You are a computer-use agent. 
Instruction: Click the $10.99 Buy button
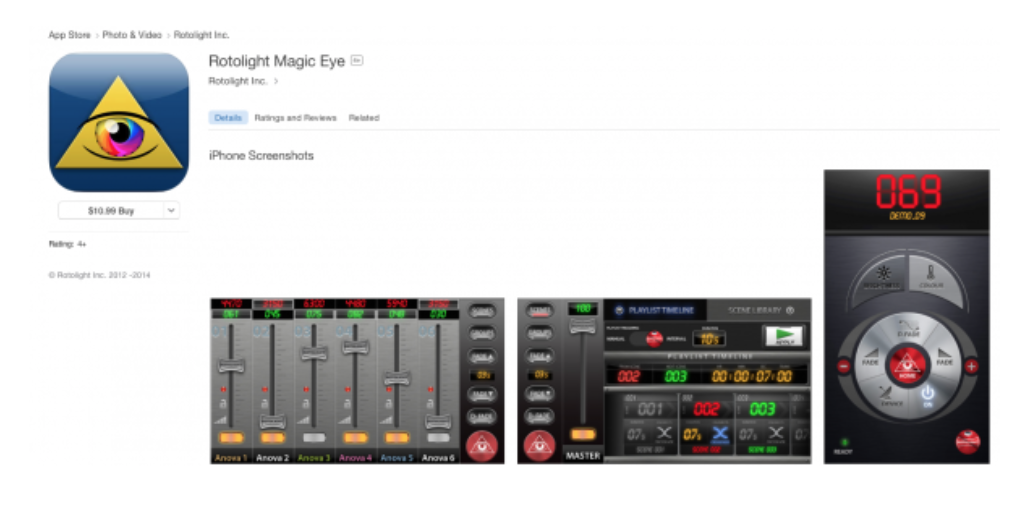coord(110,210)
